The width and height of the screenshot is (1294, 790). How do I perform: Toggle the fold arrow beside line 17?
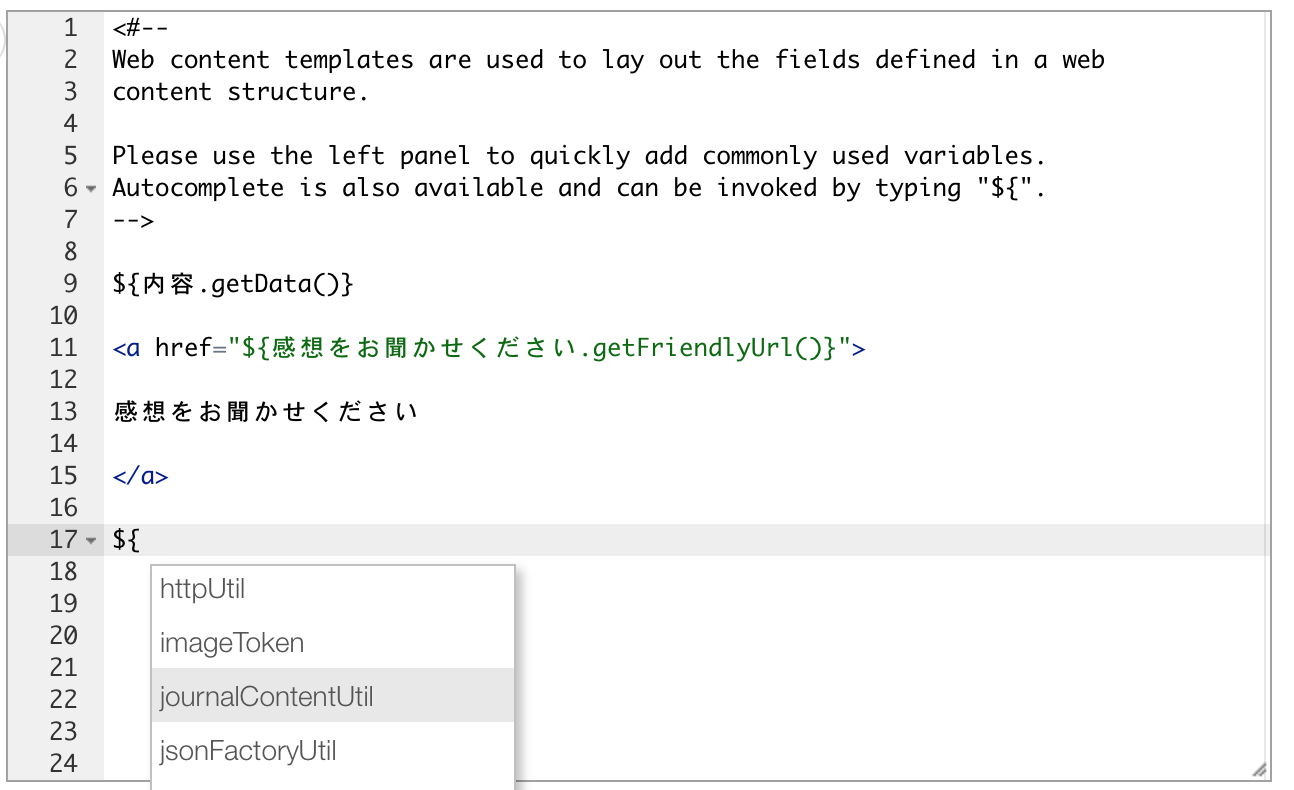[x=91, y=541]
